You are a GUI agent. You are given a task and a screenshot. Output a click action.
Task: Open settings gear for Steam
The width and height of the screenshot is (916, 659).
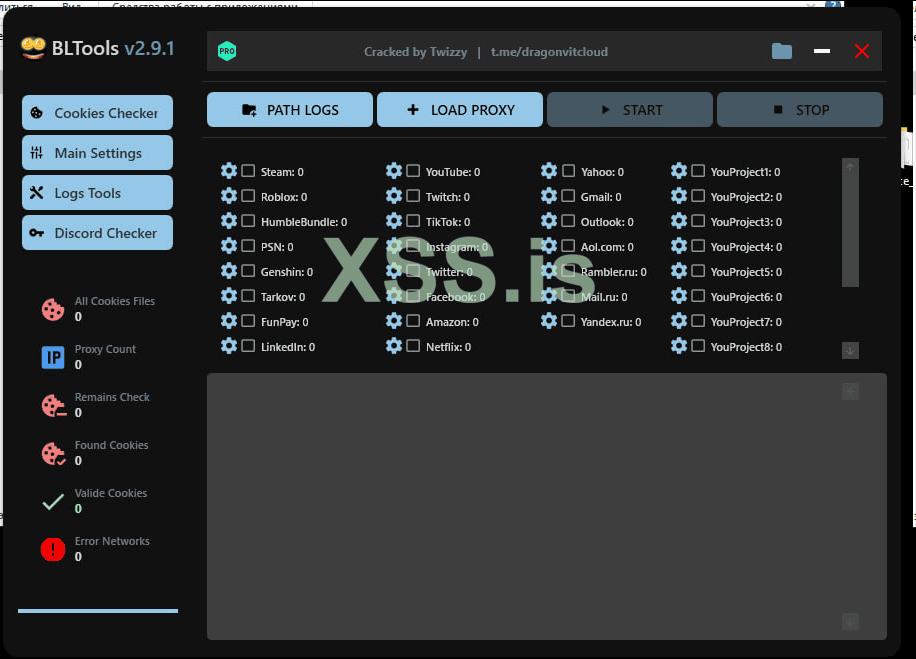[x=229, y=171]
